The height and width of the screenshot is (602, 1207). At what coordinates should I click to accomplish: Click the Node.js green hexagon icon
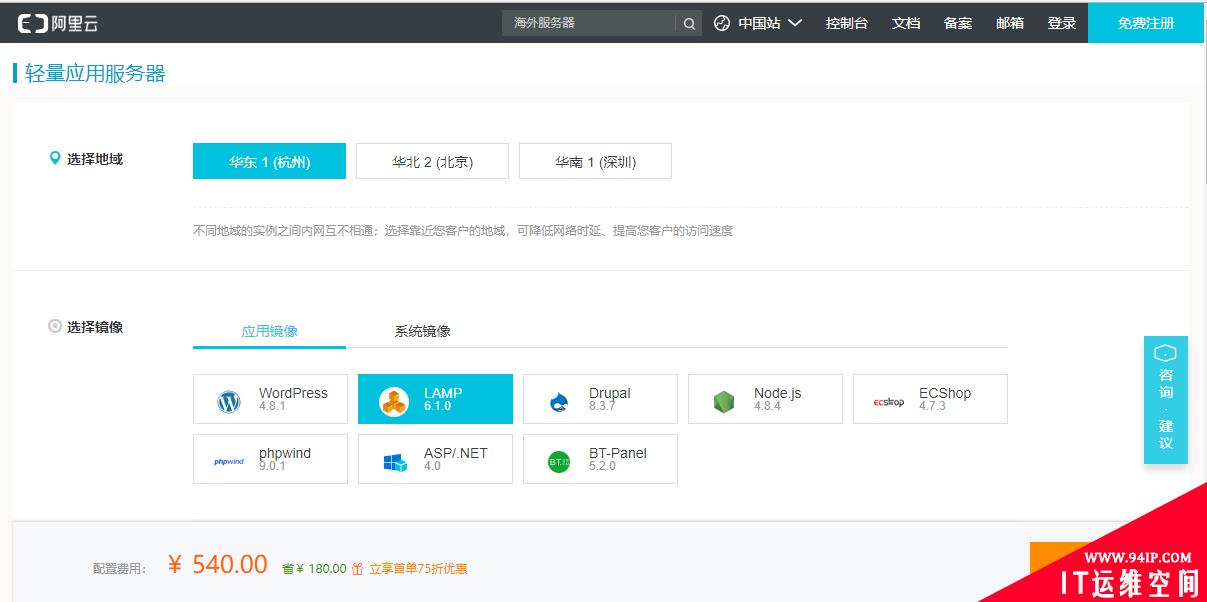(x=724, y=402)
